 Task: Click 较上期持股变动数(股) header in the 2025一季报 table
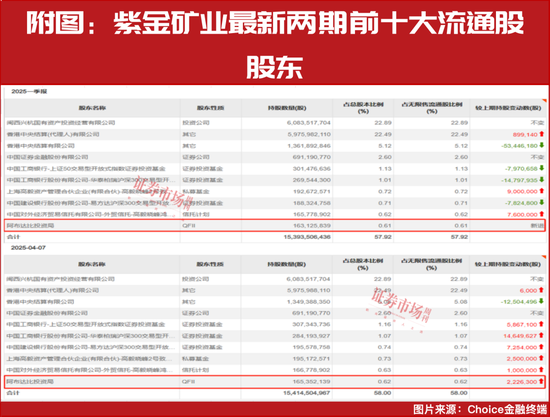[x=508, y=108]
